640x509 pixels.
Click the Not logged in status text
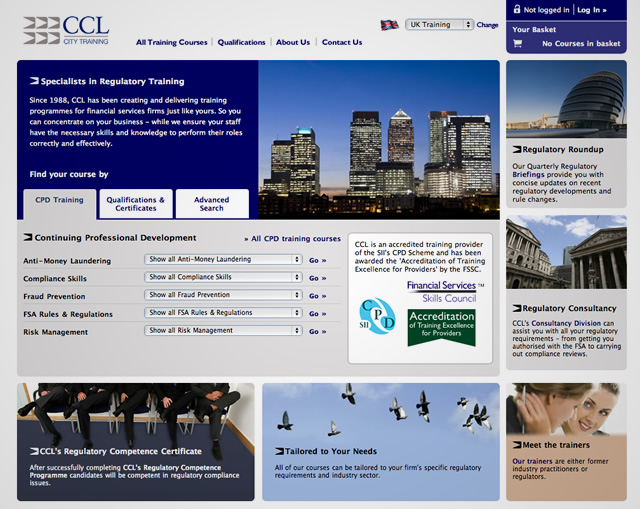click(x=547, y=10)
